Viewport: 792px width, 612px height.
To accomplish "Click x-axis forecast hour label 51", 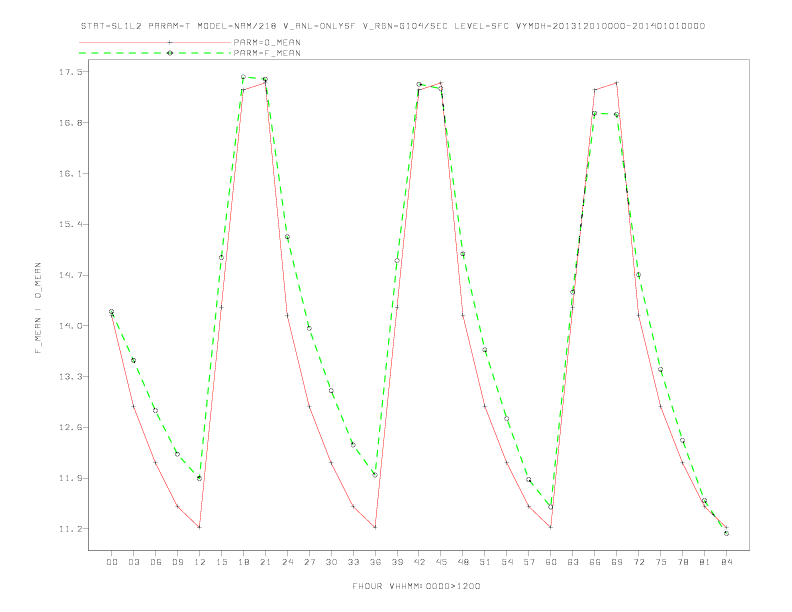I will (485, 562).
